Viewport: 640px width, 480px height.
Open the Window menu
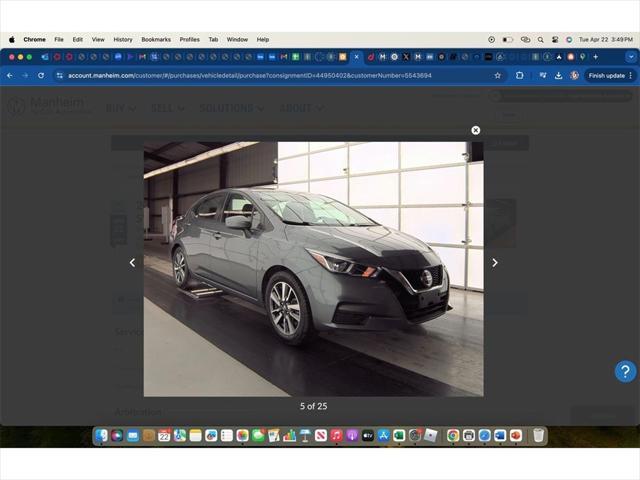coord(237,40)
